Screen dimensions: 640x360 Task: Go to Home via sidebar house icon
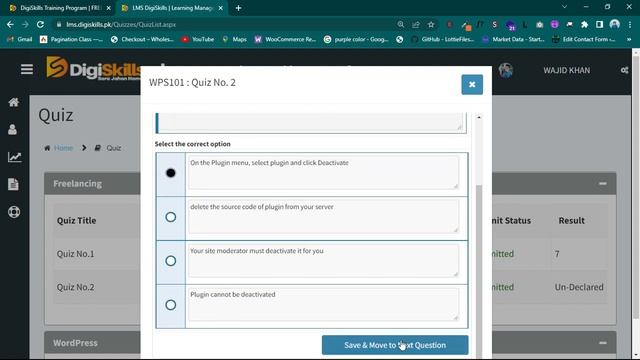(x=14, y=102)
